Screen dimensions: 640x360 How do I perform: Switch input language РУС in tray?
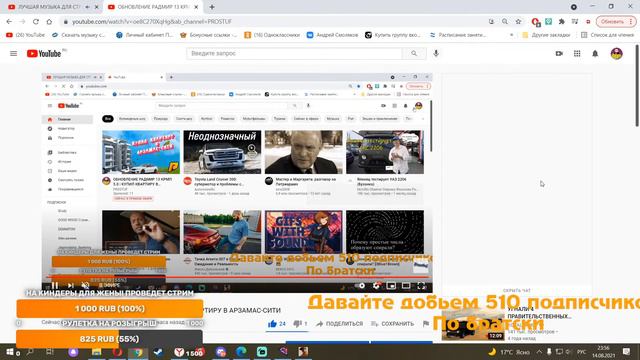[x=581, y=352]
